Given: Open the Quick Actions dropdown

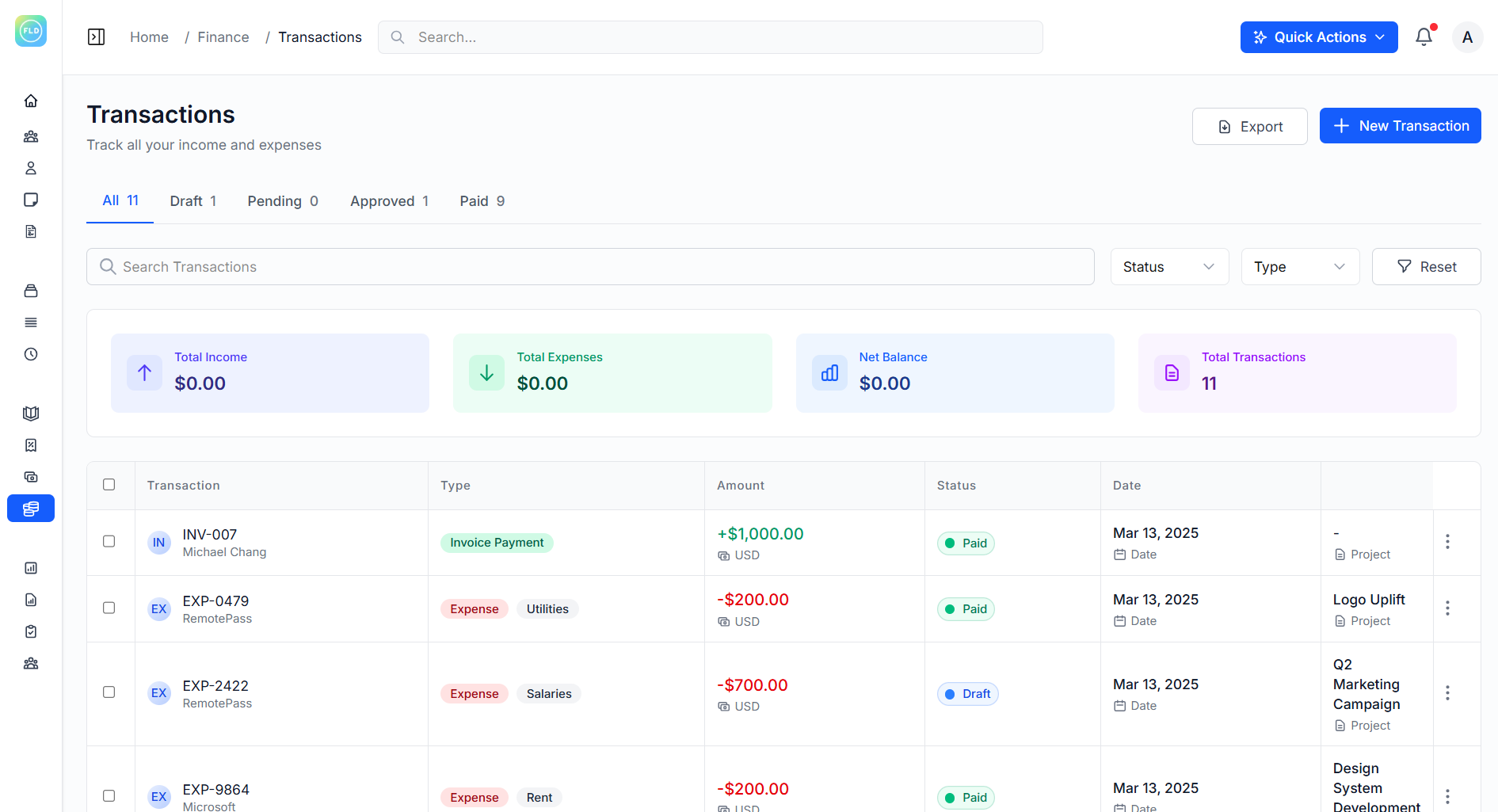Looking at the screenshot, I should [1319, 37].
